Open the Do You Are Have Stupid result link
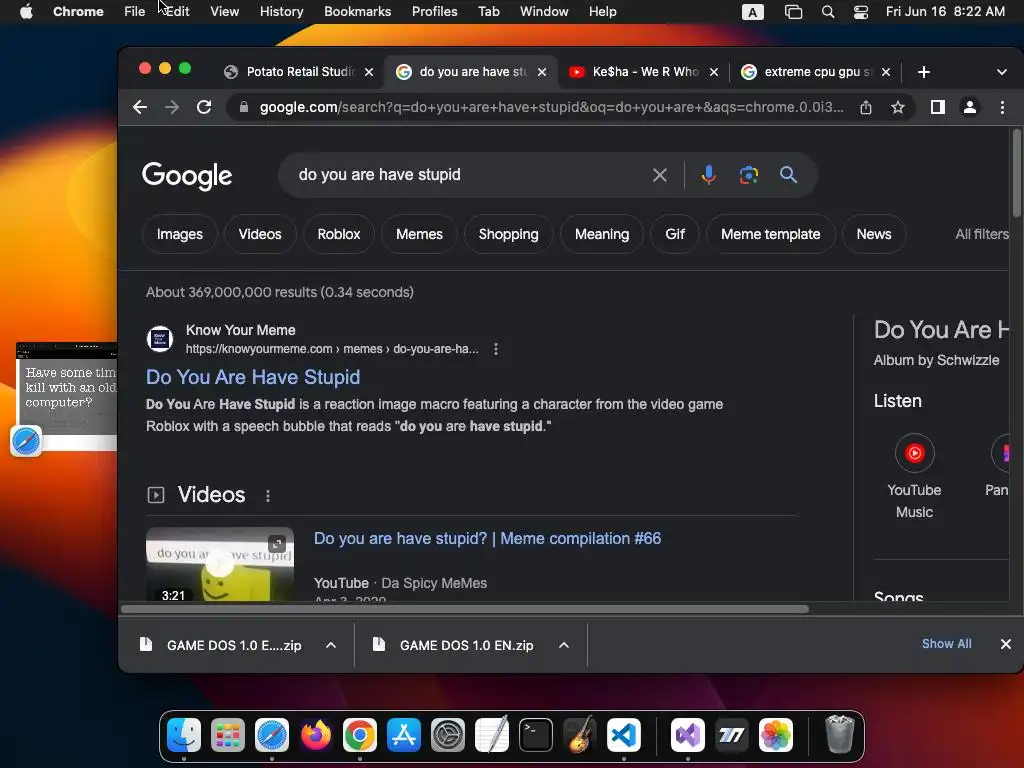 coord(253,377)
